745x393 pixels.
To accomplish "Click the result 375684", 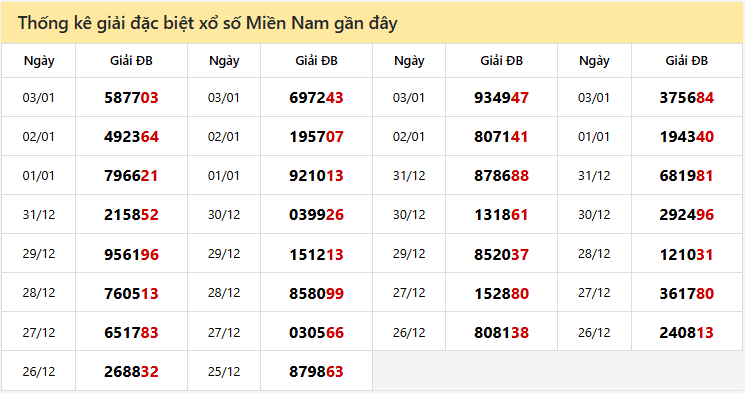I will click(x=687, y=98).
